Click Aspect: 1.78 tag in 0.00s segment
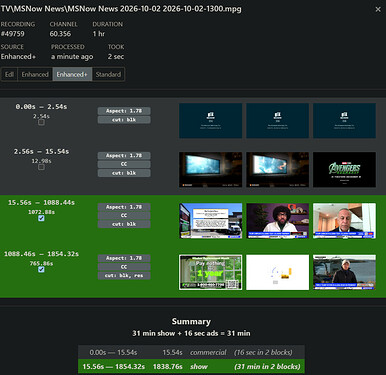 coord(124,111)
